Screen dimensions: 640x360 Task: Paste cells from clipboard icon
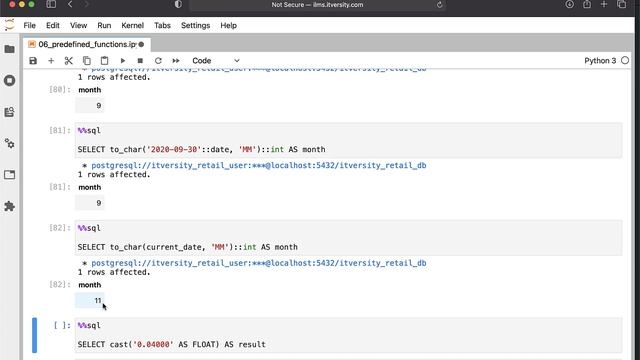104,61
